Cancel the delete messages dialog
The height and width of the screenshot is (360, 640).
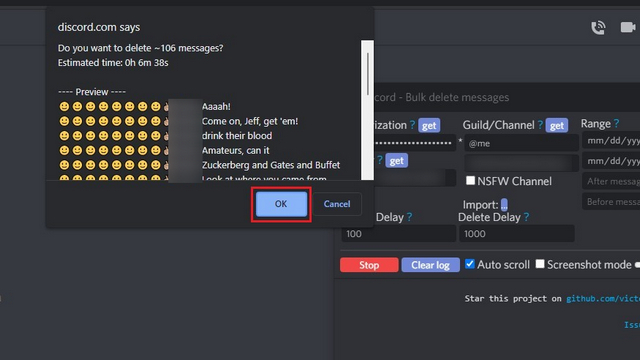[x=337, y=204]
